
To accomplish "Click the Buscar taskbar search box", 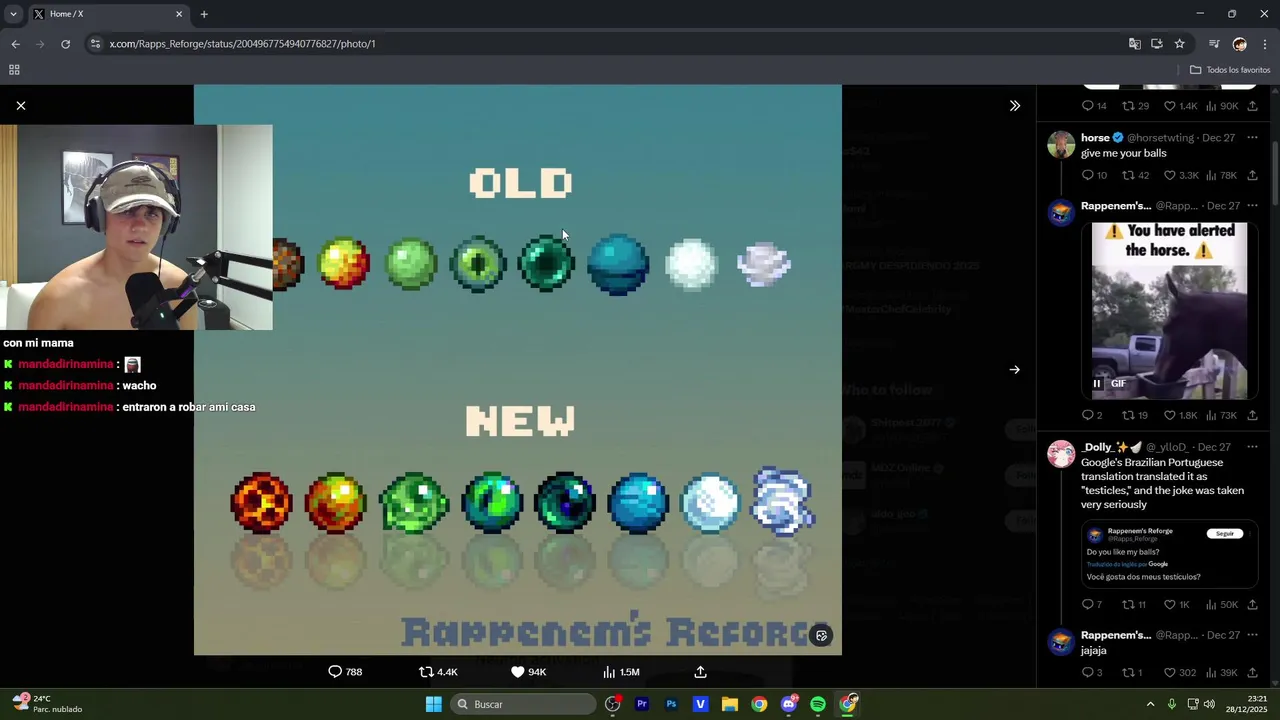I will (x=523, y=704).
